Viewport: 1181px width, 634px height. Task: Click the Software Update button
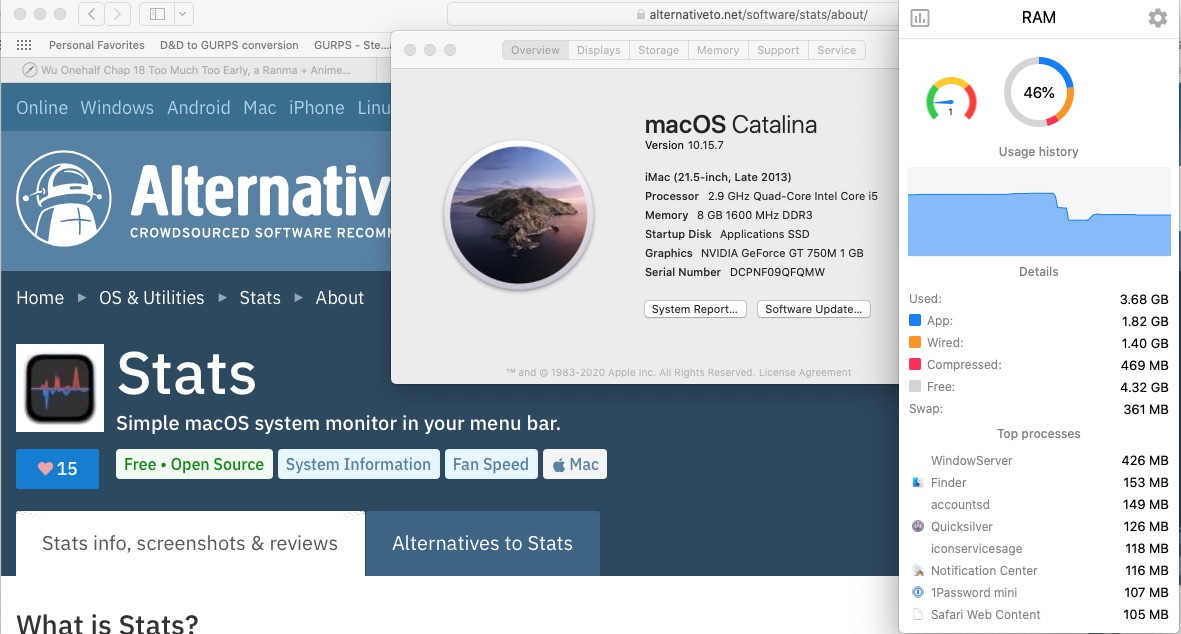813,309
